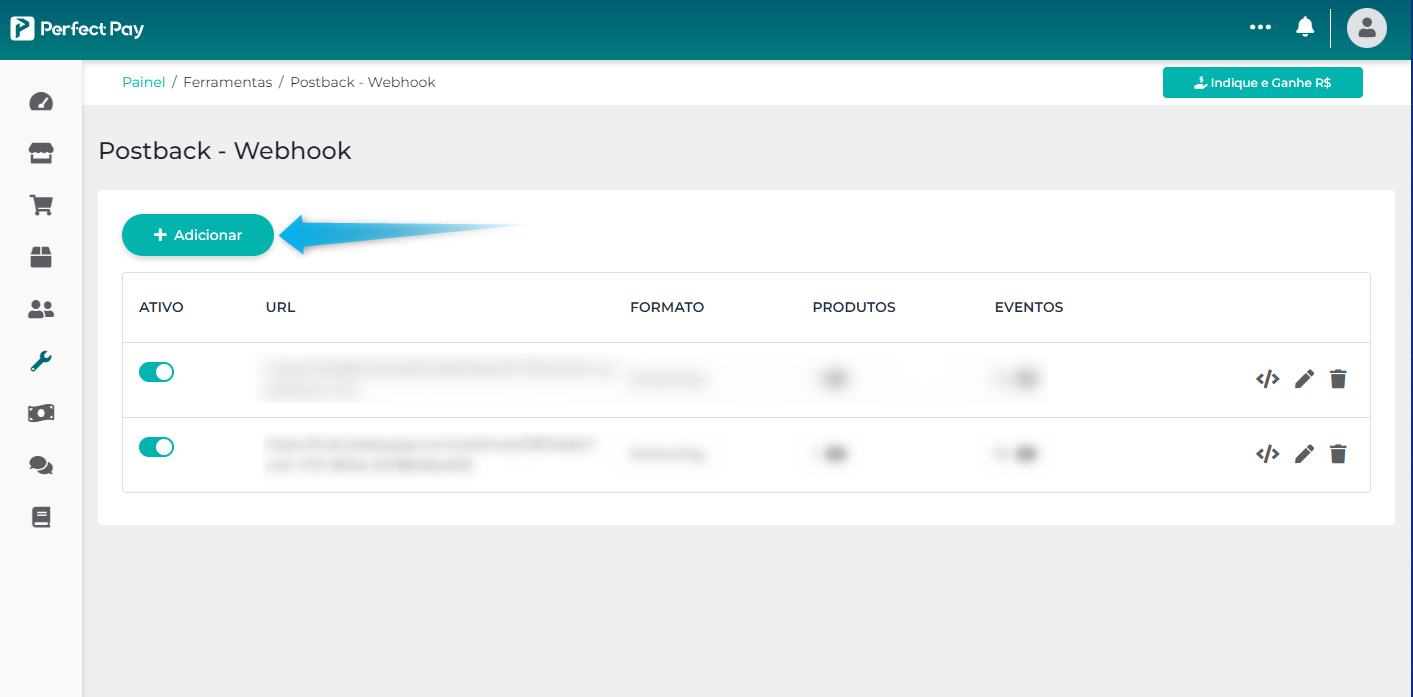Open the user avatar profile menu
Image resolution: width=1413 pixels, height=697 pixels.
pos(1366,28)
